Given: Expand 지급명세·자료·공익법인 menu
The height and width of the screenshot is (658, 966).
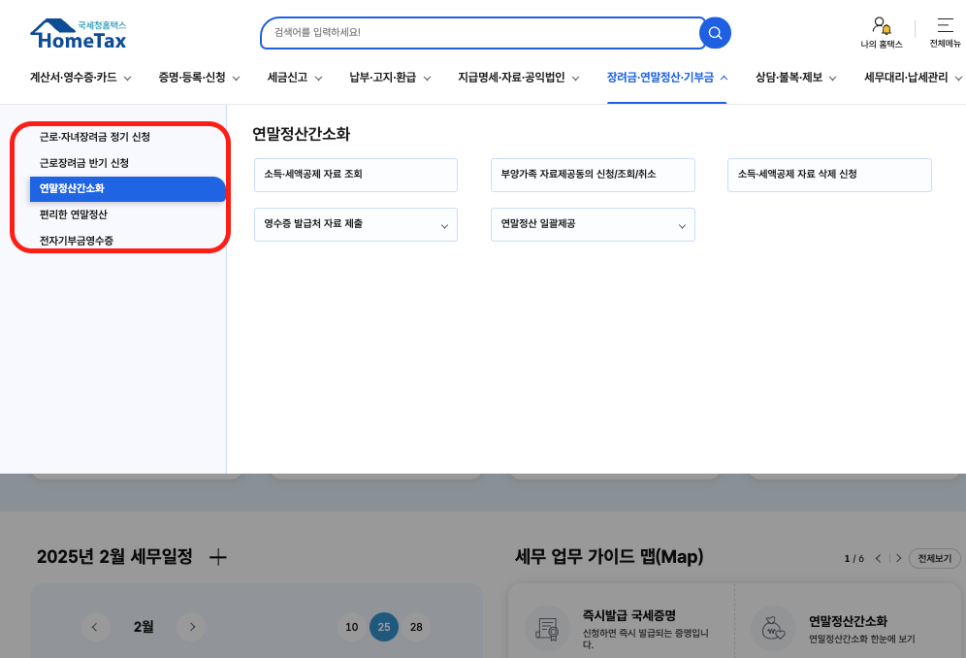Looking at the screenshot, I should pos(518,78).
